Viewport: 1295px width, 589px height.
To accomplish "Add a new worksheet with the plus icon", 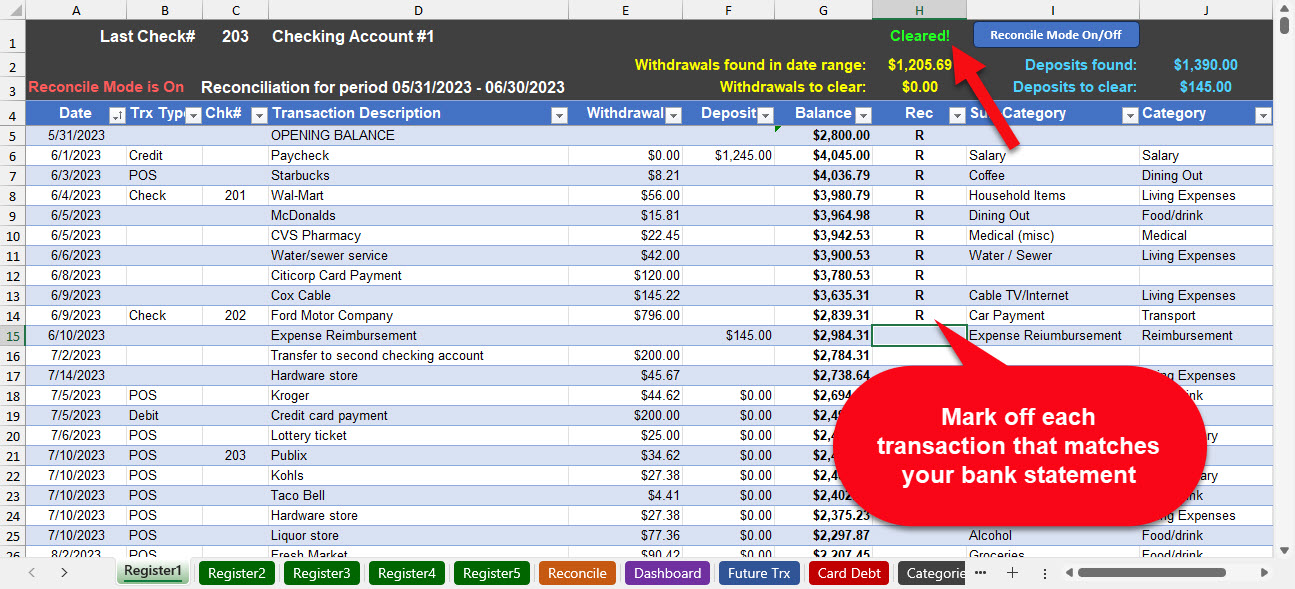I will tap(1013, 572).
